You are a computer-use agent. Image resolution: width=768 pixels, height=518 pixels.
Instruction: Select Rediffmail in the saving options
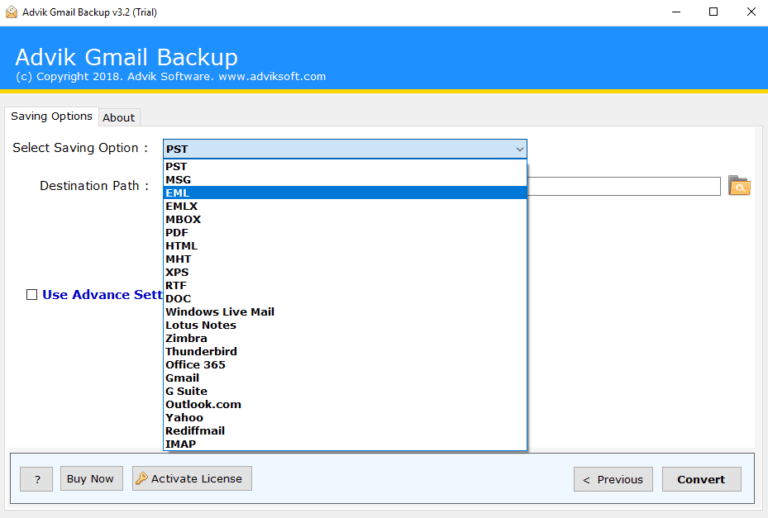[345, 431]
